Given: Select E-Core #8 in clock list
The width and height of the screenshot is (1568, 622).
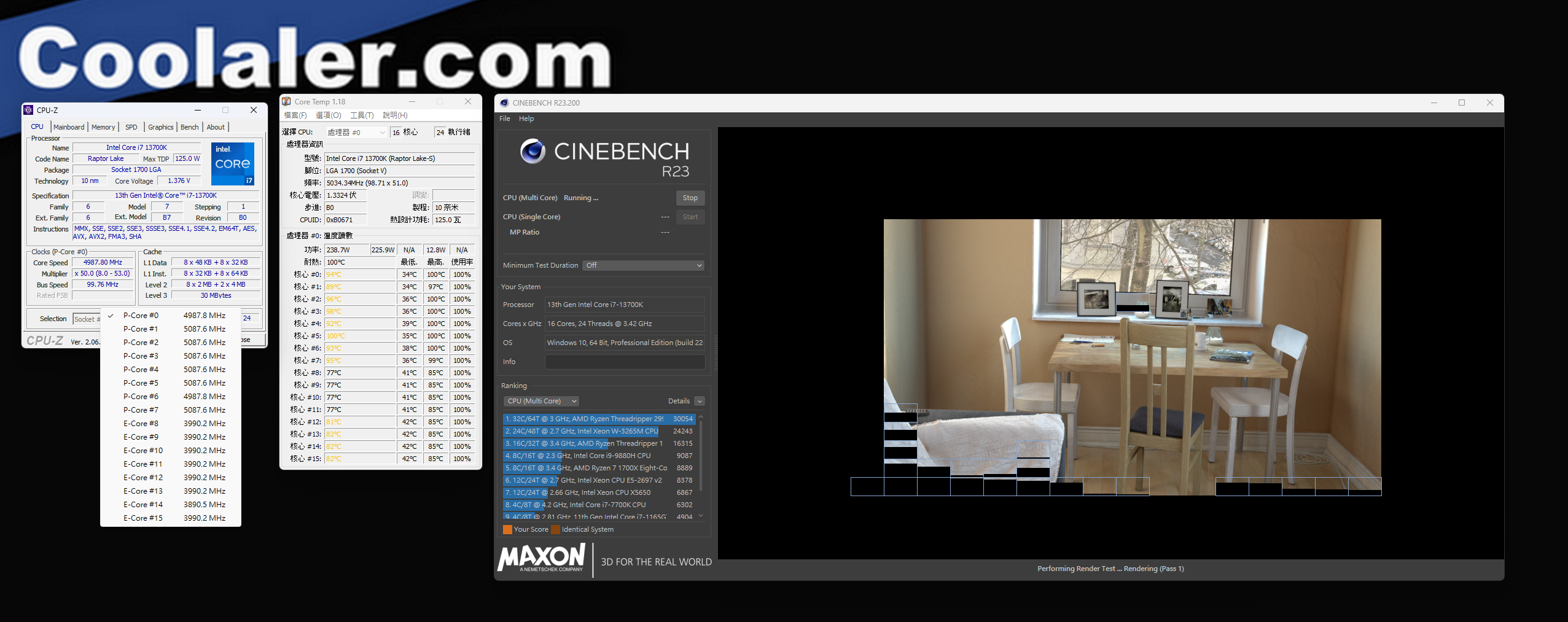Looking at the screenshot, I should [171, 424].
